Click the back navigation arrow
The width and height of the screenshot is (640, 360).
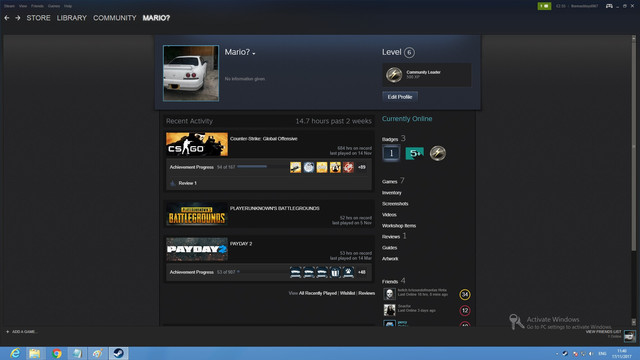coord(7,18)
